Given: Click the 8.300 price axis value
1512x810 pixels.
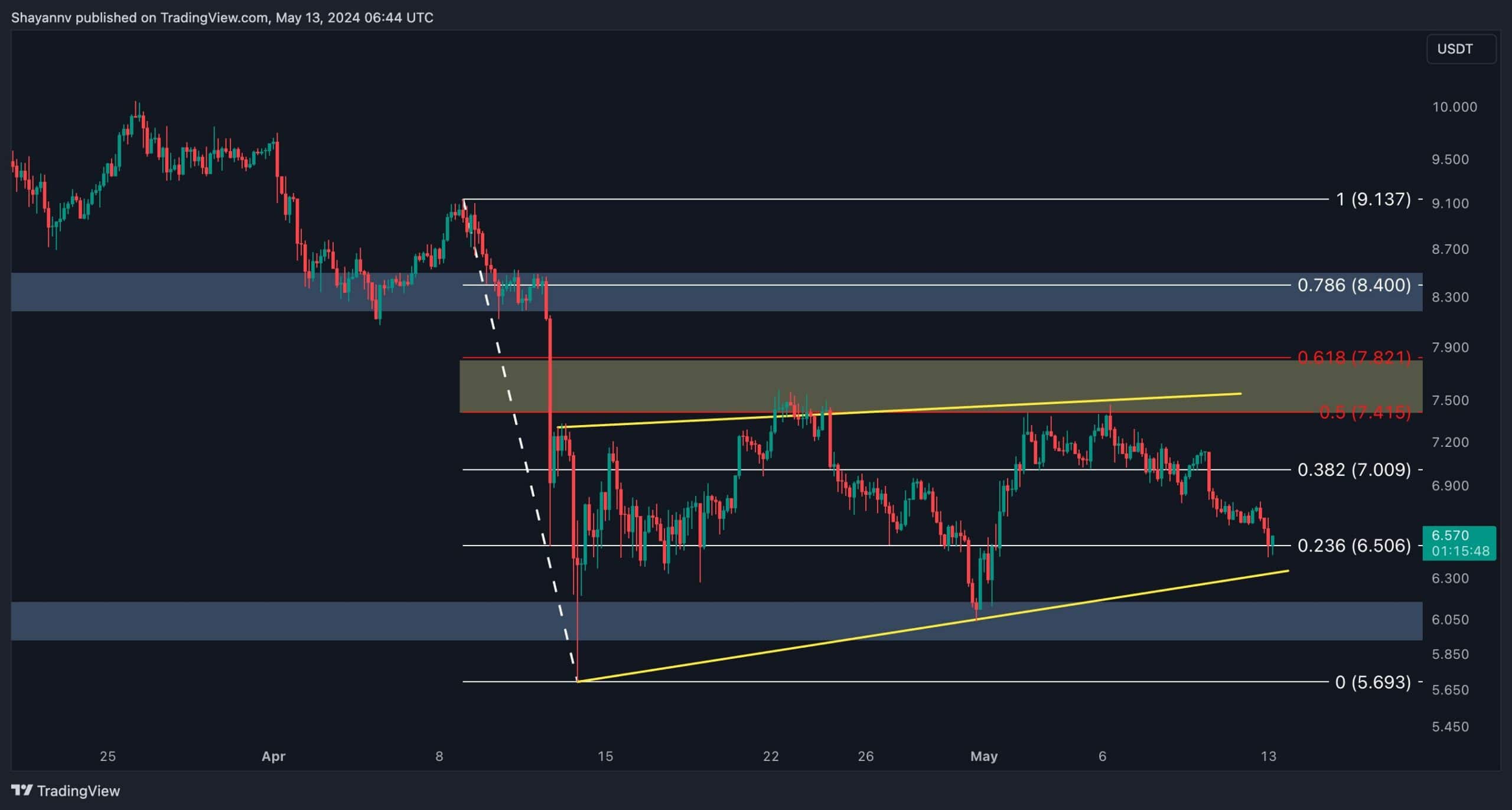Looking at the screenshot, I should (1450, 297).
